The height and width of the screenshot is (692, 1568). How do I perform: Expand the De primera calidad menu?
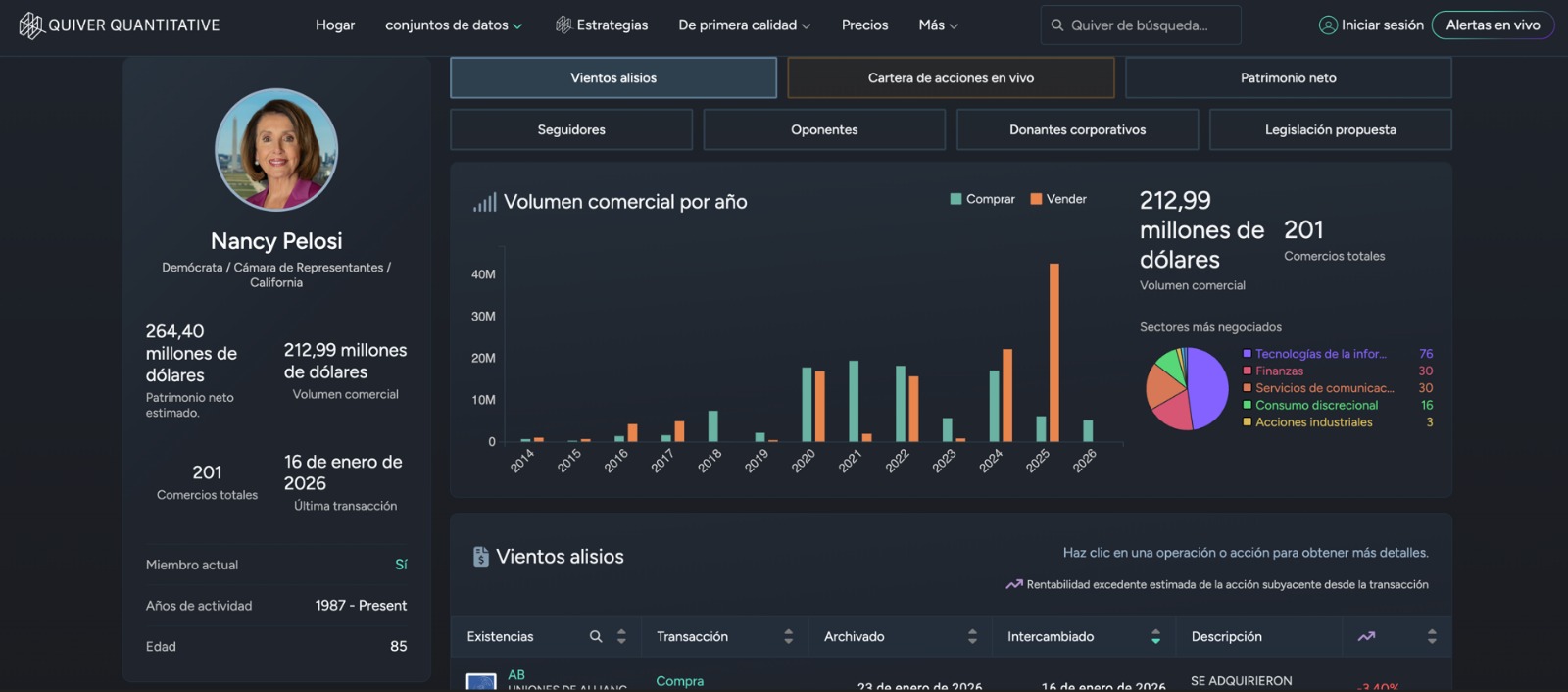(x=744, y=25)
